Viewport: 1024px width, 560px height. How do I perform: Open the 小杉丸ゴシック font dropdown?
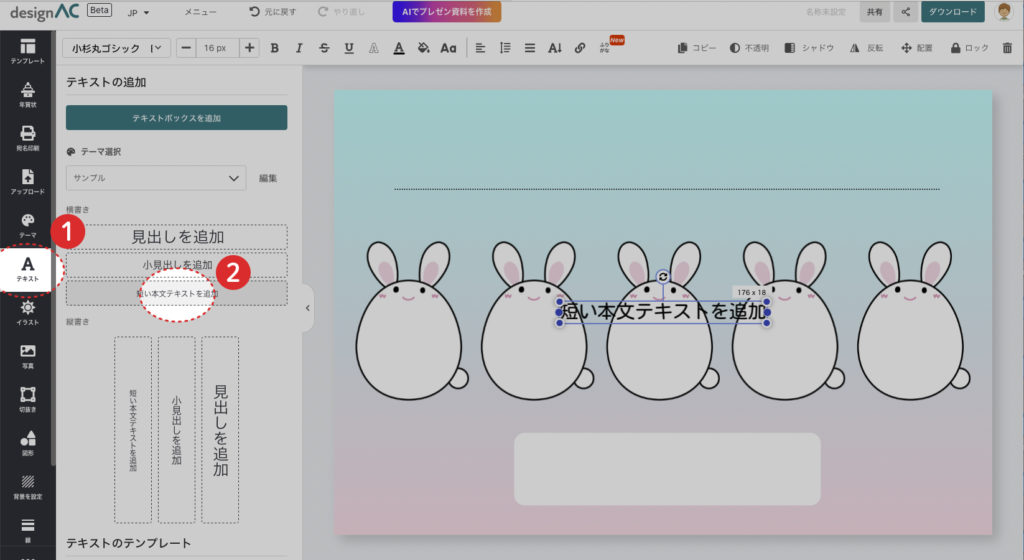(x=116, y=48)
